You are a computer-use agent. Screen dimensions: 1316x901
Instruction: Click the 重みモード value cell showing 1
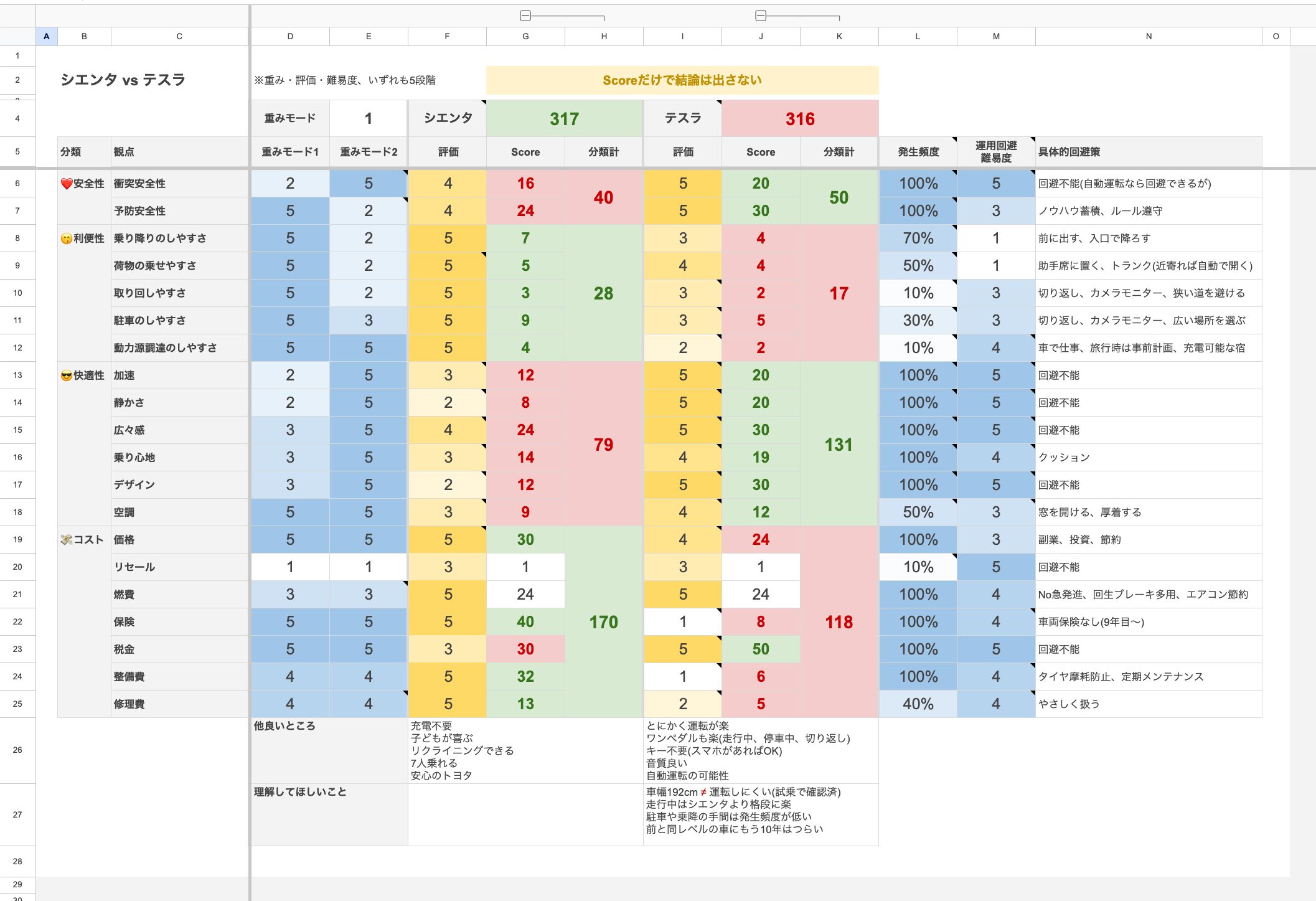369,118
